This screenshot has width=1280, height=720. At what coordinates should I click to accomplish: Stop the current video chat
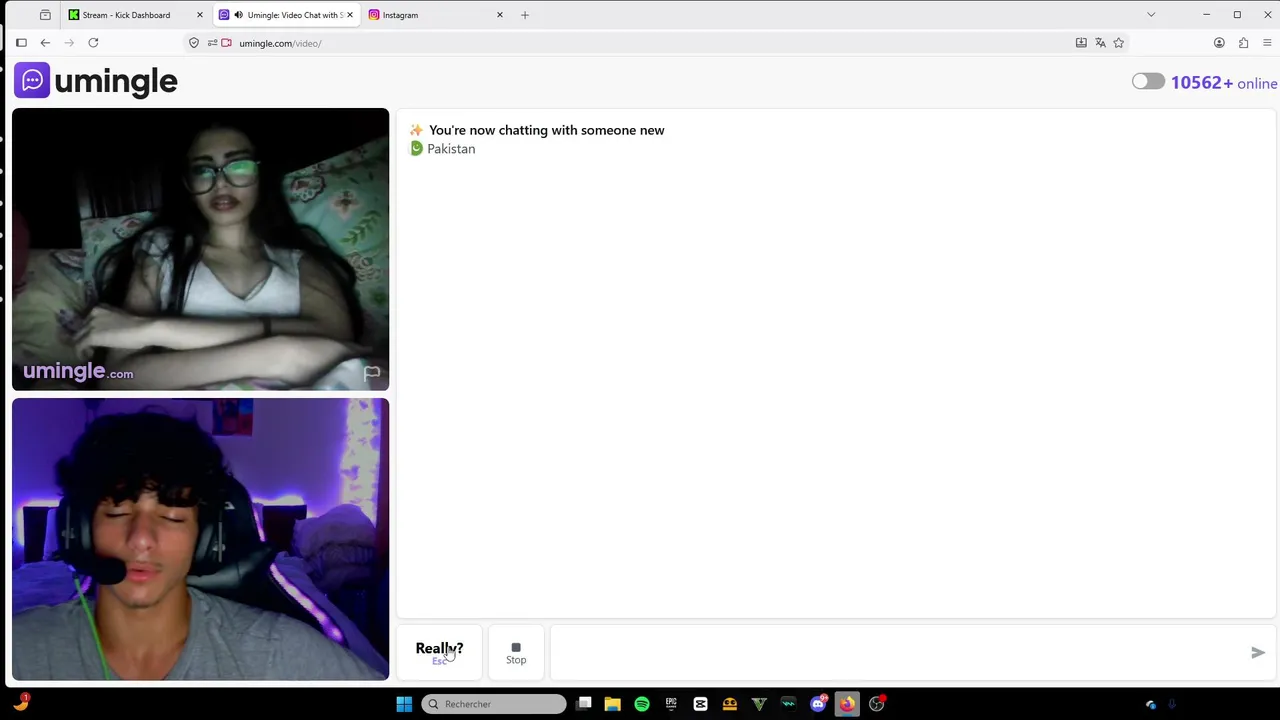[516, 653]
